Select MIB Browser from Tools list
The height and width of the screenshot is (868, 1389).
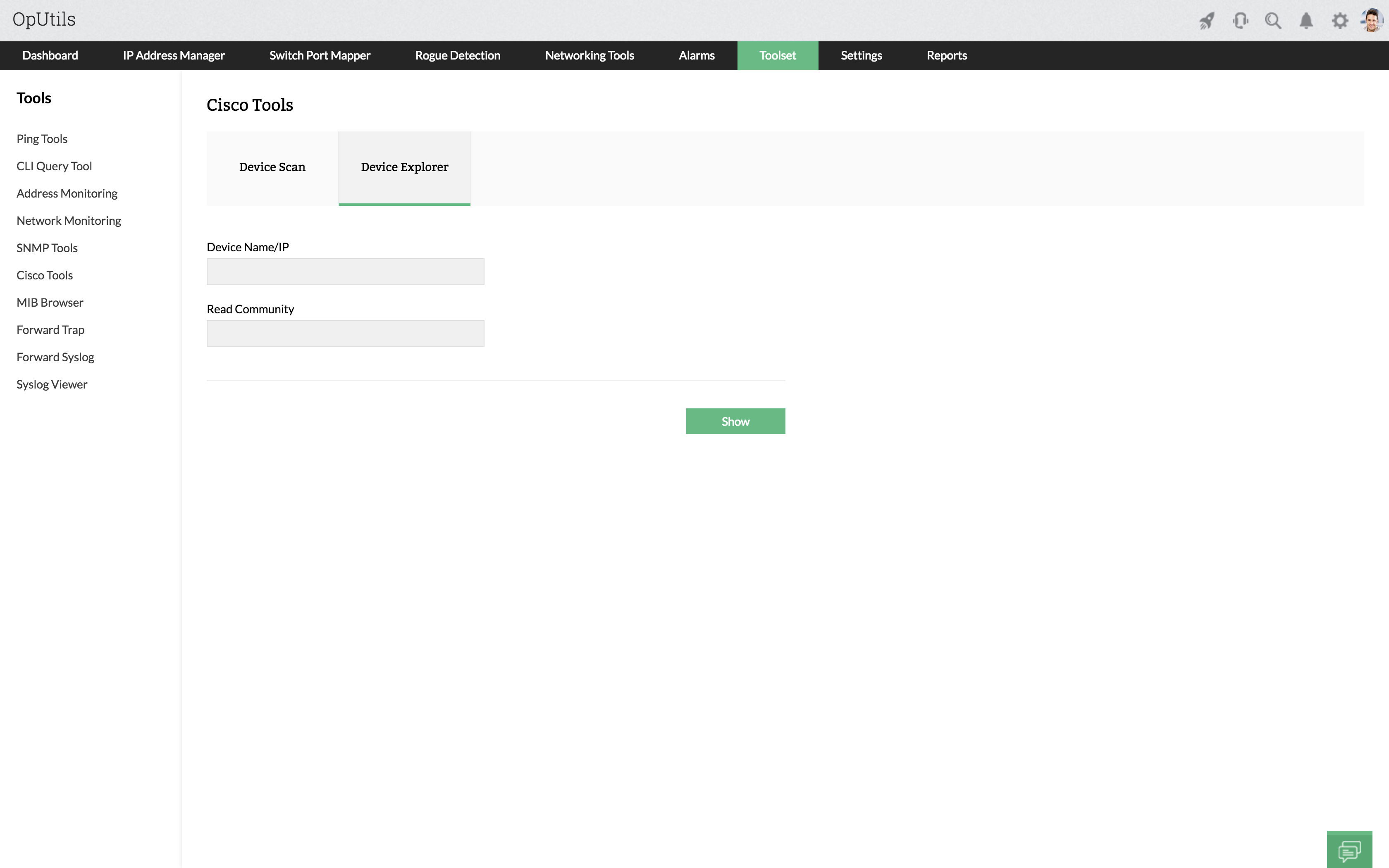coord(50,303)
